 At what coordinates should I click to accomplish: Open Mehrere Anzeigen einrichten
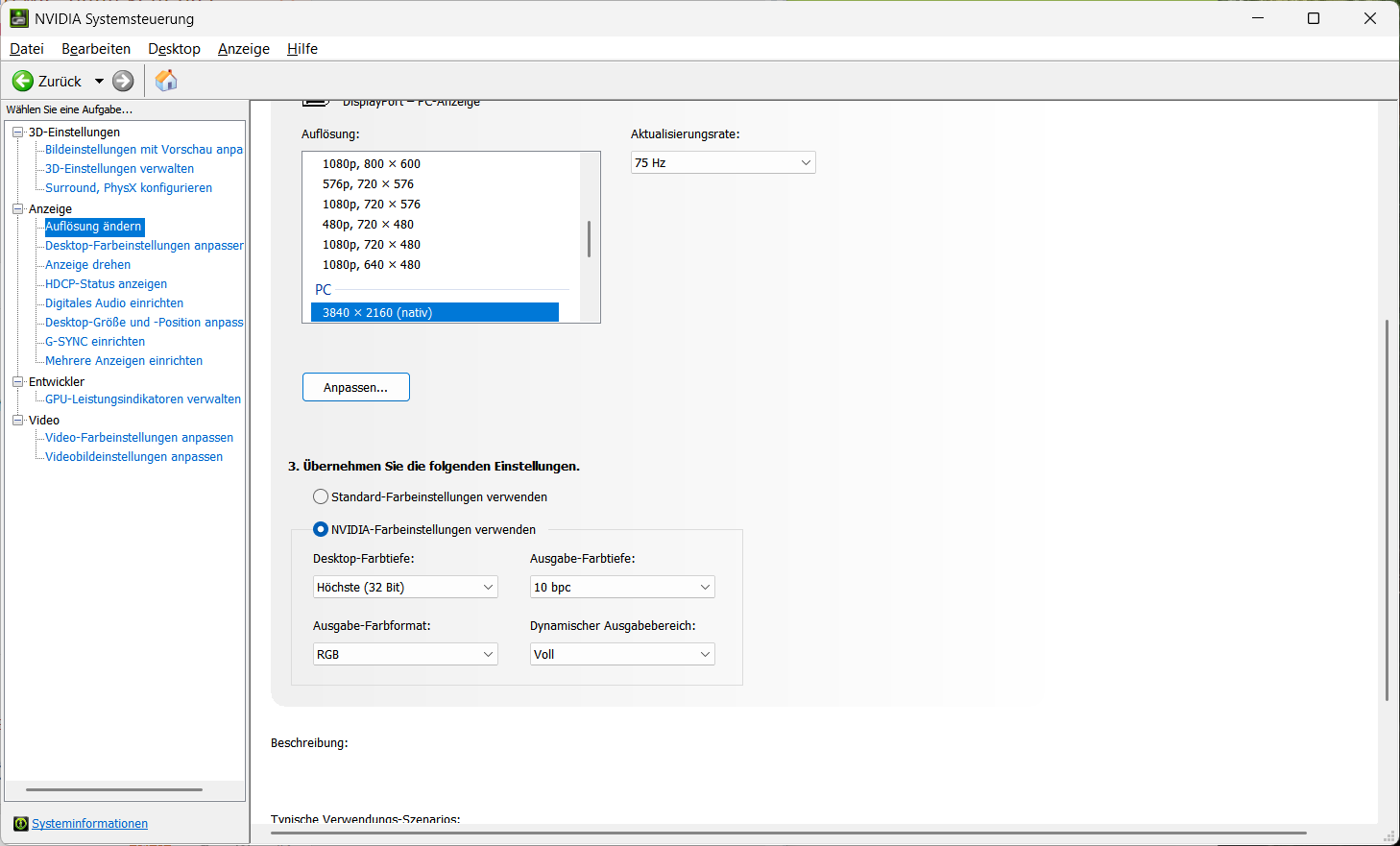tap(124, 361)
